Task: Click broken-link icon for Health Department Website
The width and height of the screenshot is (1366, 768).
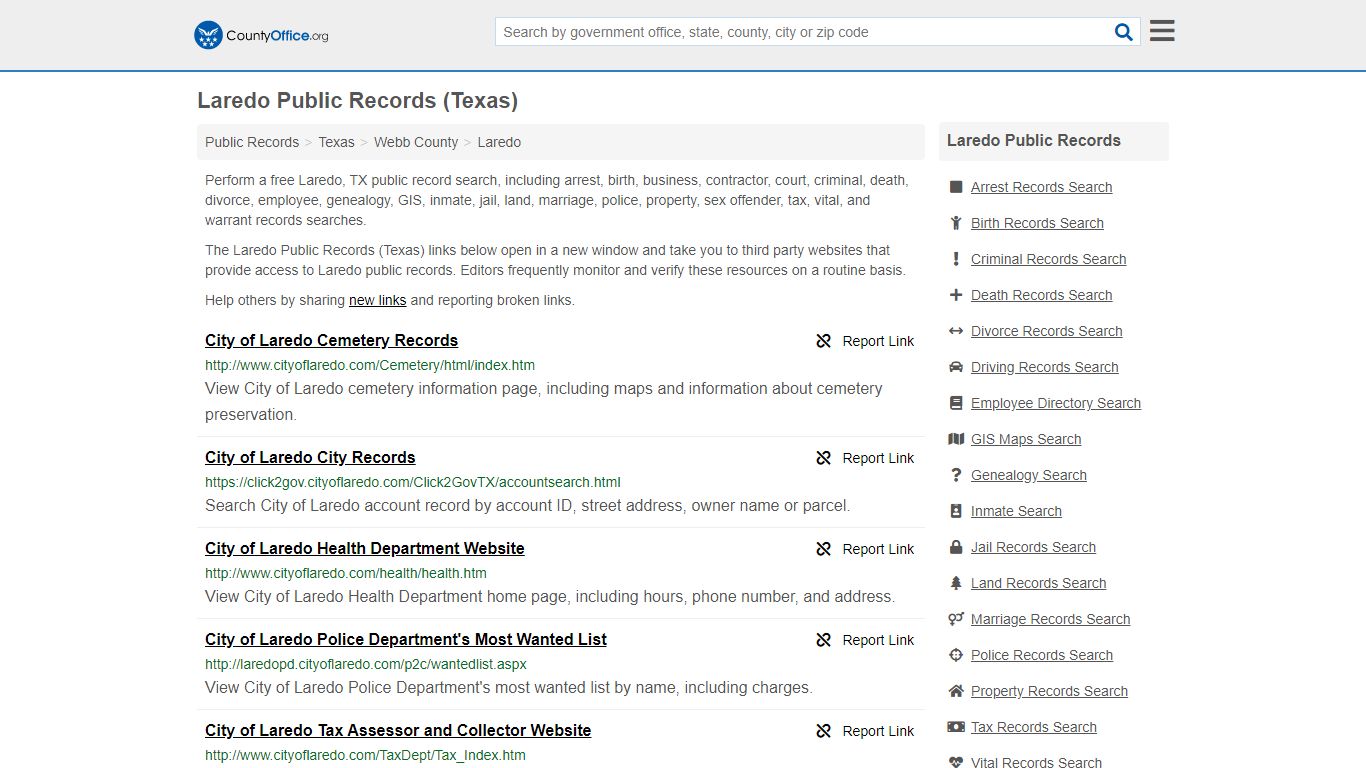Action: tap(823, 549)
